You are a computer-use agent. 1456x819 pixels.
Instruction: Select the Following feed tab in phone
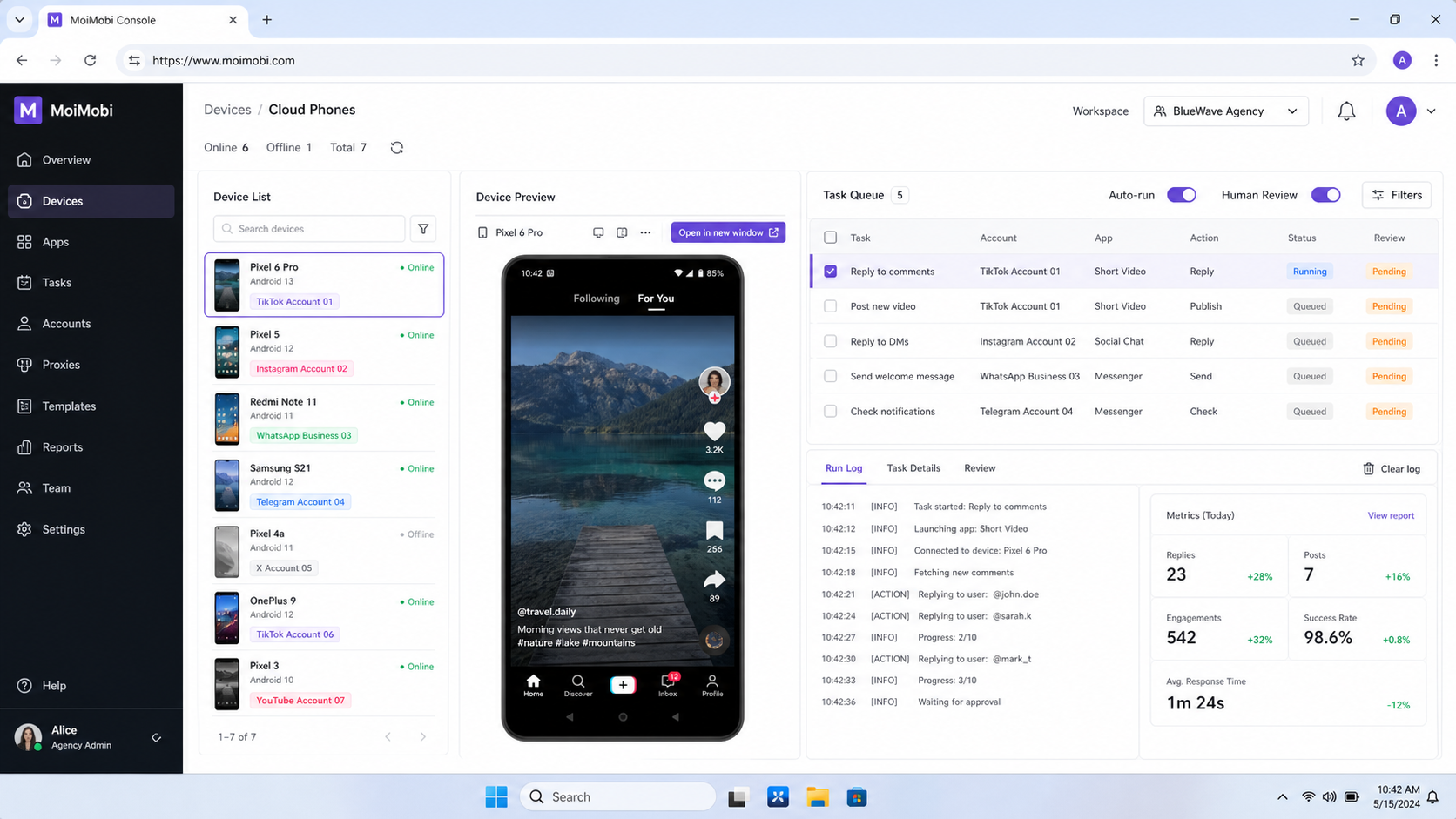596,299
